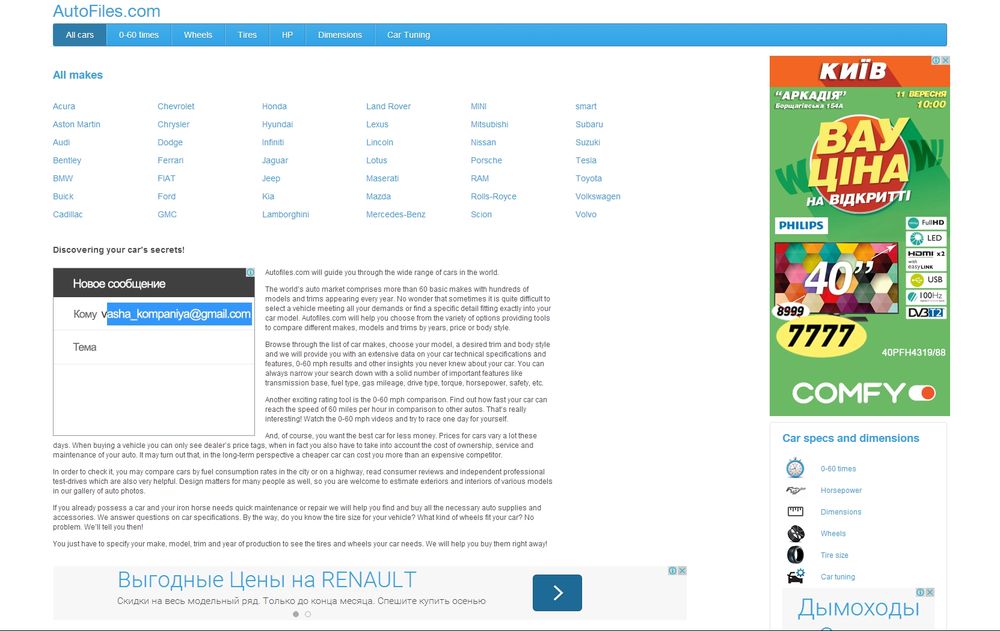Open the Tesla make link

tap(586, 161)
